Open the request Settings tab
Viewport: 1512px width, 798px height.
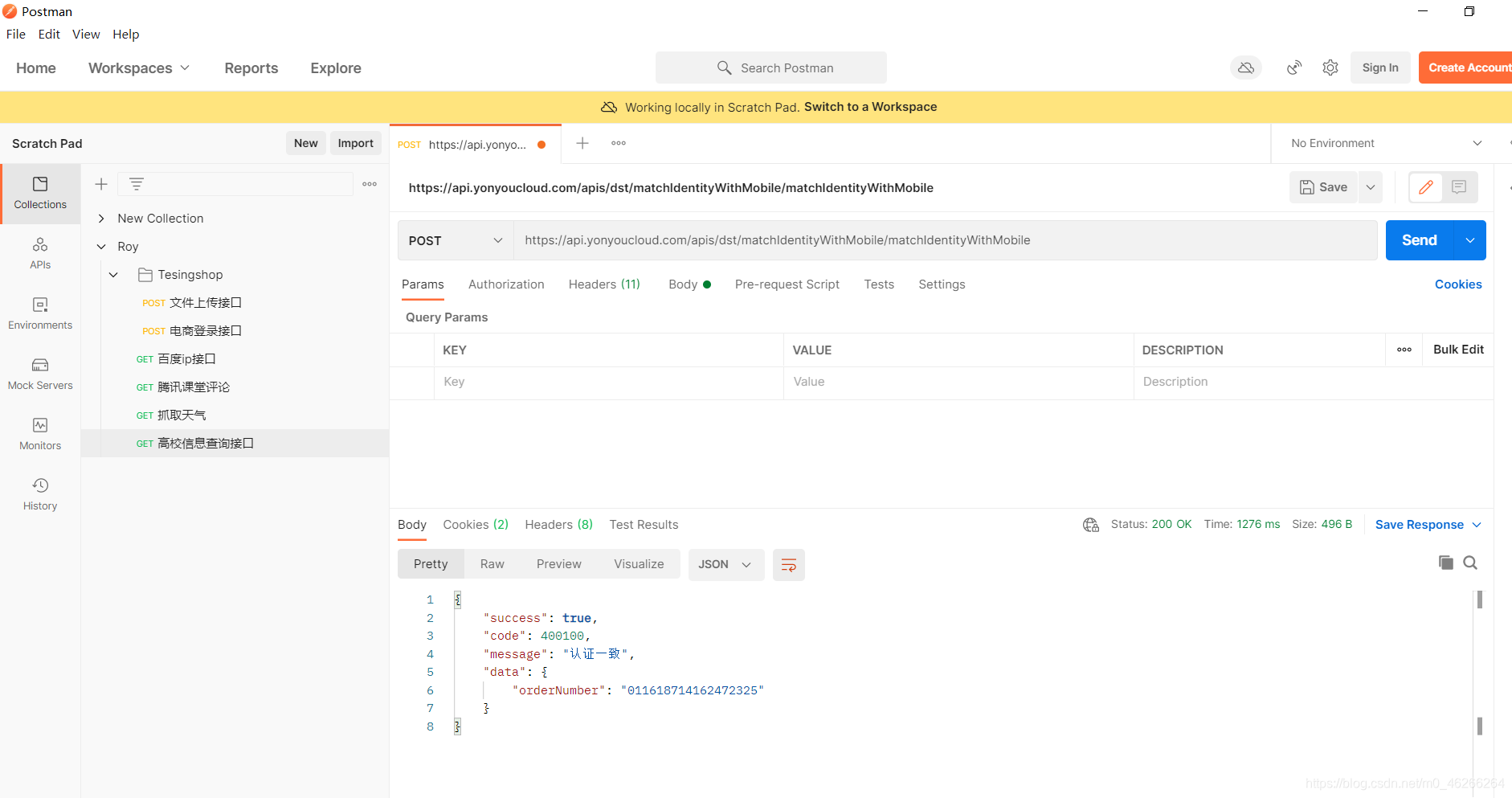click(942, 284)
